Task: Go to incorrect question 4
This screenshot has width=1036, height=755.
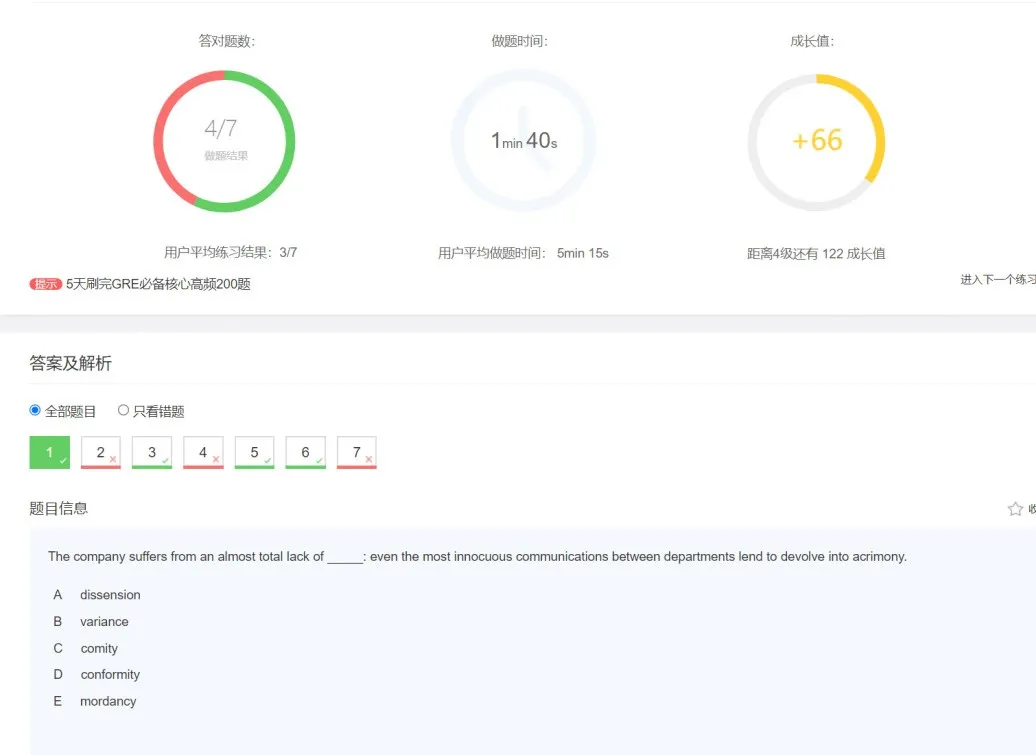Action: point(203,453)
